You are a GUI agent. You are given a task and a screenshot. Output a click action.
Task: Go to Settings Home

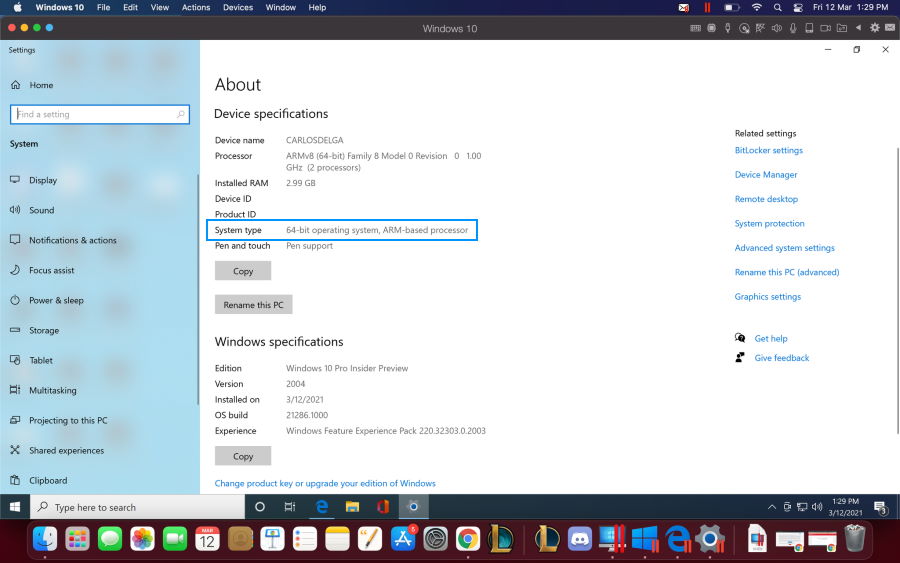click(x=41, y=85)
